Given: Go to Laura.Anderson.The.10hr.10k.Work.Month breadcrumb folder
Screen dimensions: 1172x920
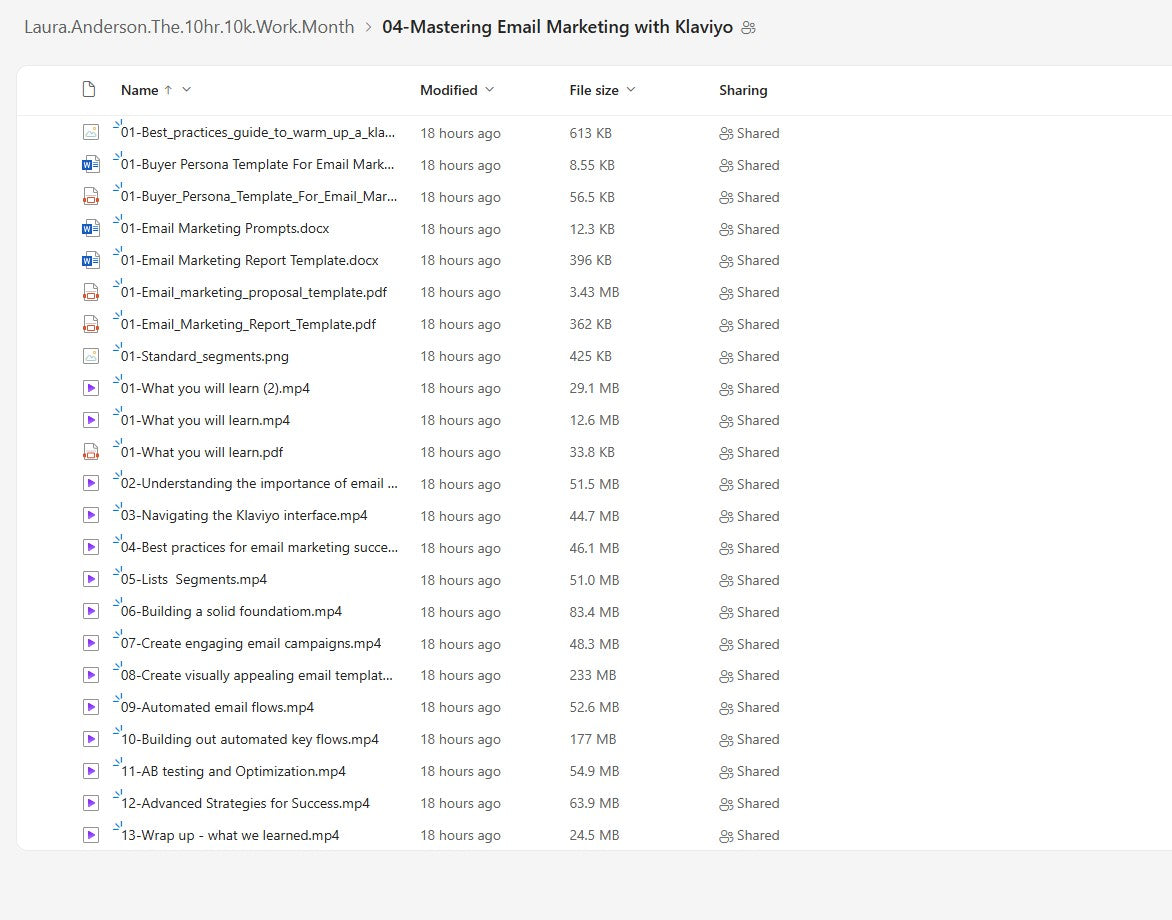Looking at the screenshot, I should pyautogui.click(x=189, y=27).
